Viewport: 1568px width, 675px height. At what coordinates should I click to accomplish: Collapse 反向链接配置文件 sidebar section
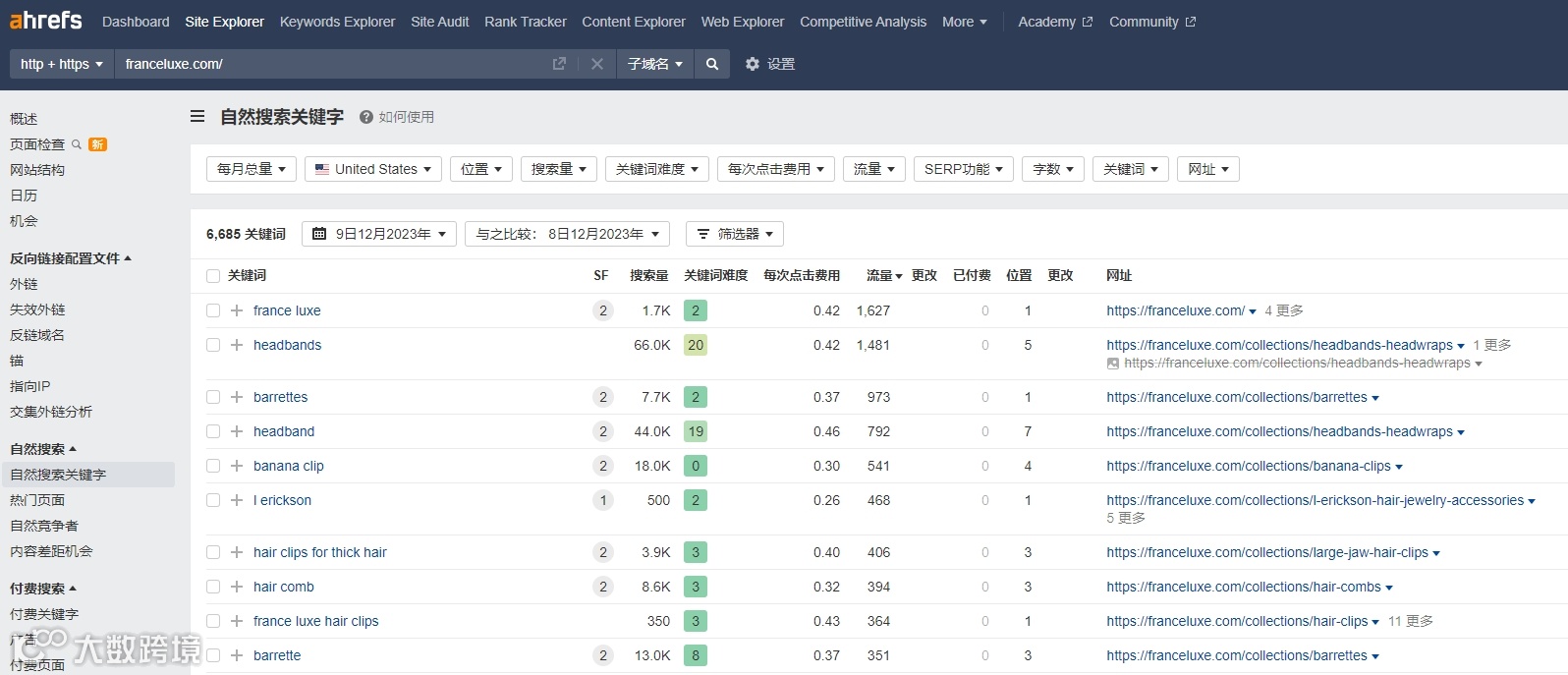[x=70, y=258]
